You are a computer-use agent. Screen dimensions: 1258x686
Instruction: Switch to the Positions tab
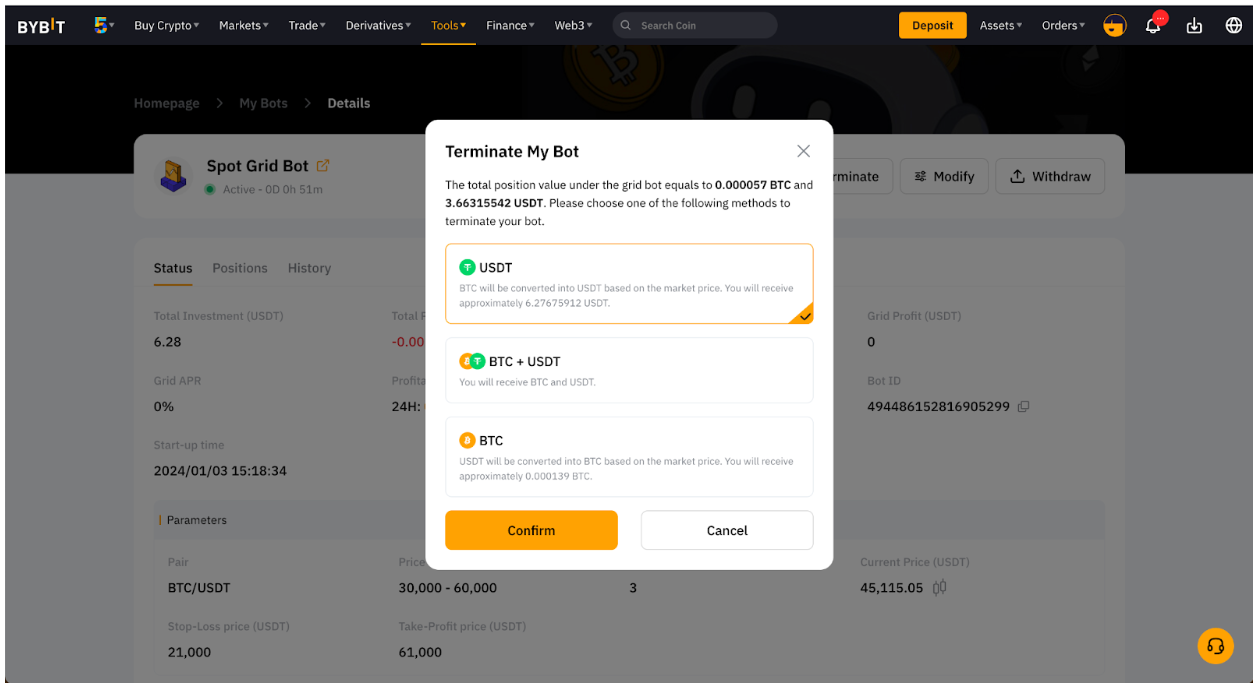[x=240, y=268]
